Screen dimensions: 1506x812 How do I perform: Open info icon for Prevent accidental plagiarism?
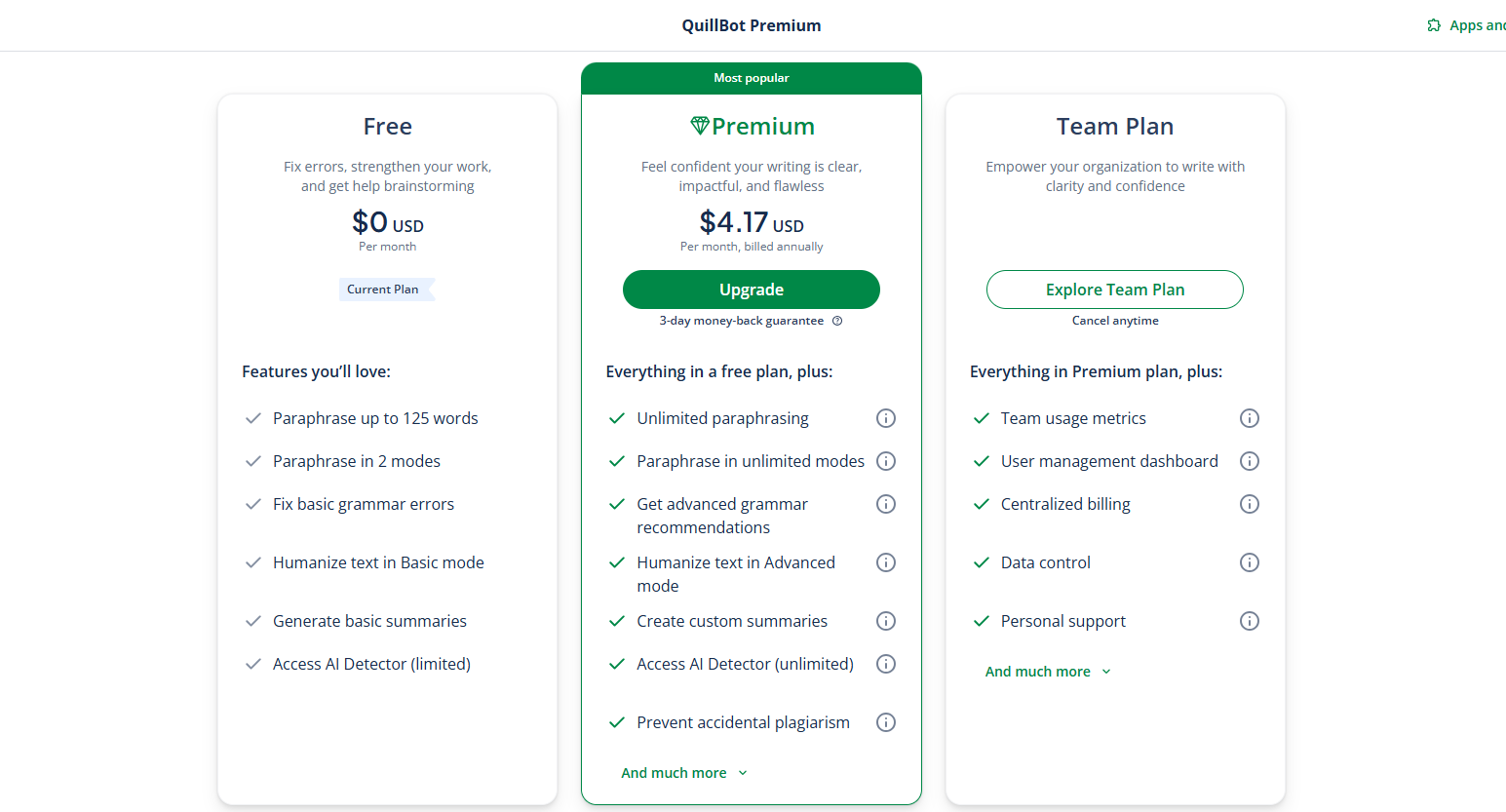885,722
